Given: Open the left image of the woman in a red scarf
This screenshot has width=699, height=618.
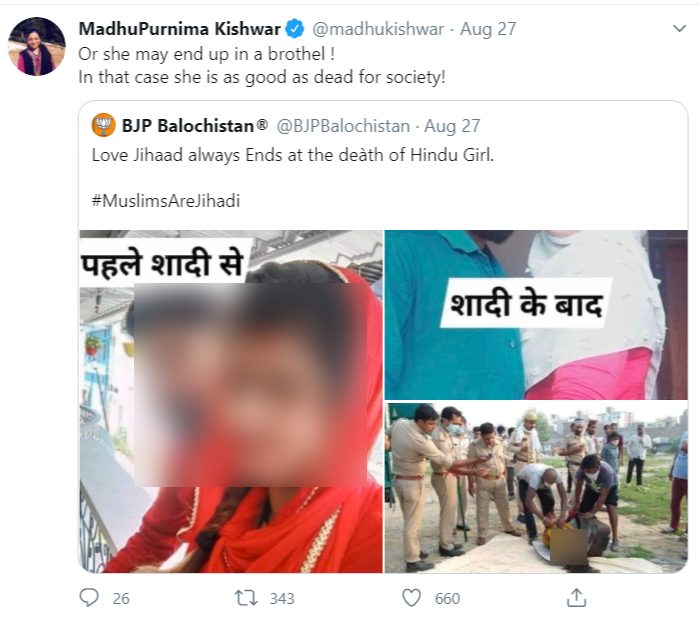Looking at the screenshot, I should point(231,401).
